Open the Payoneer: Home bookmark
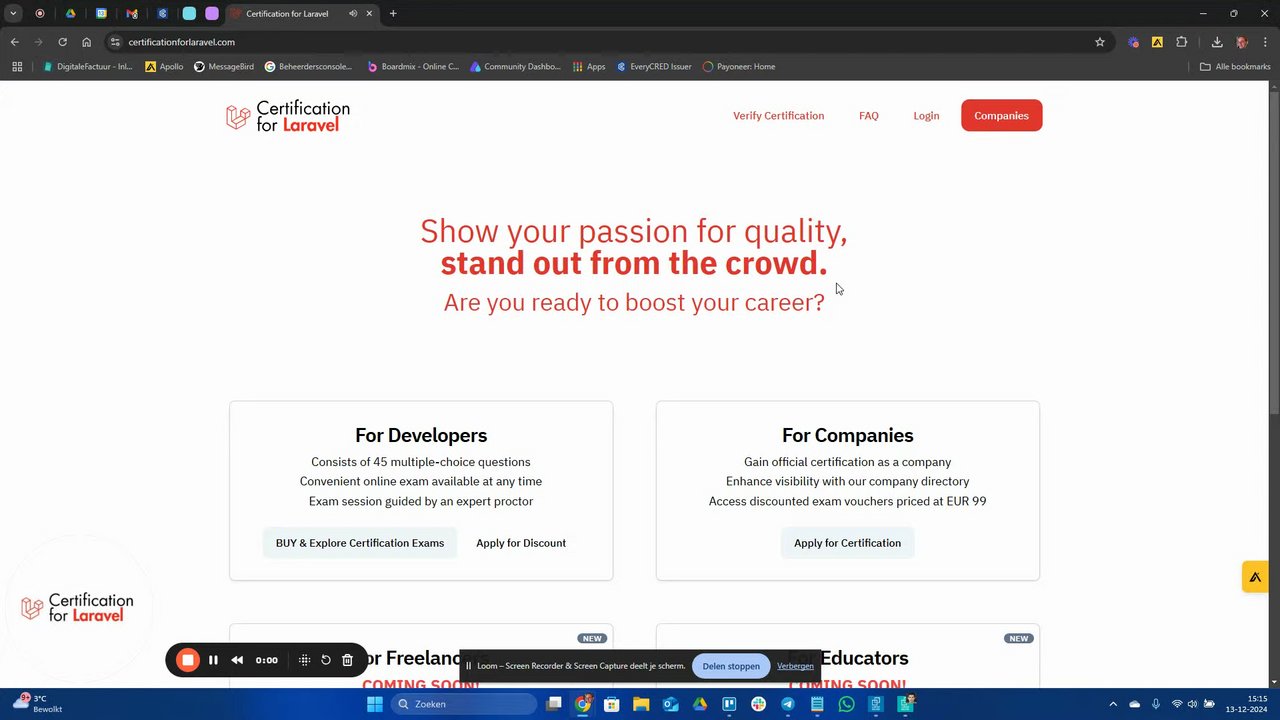This screenshot has height=720, width=1280. (x=739, y=67)
